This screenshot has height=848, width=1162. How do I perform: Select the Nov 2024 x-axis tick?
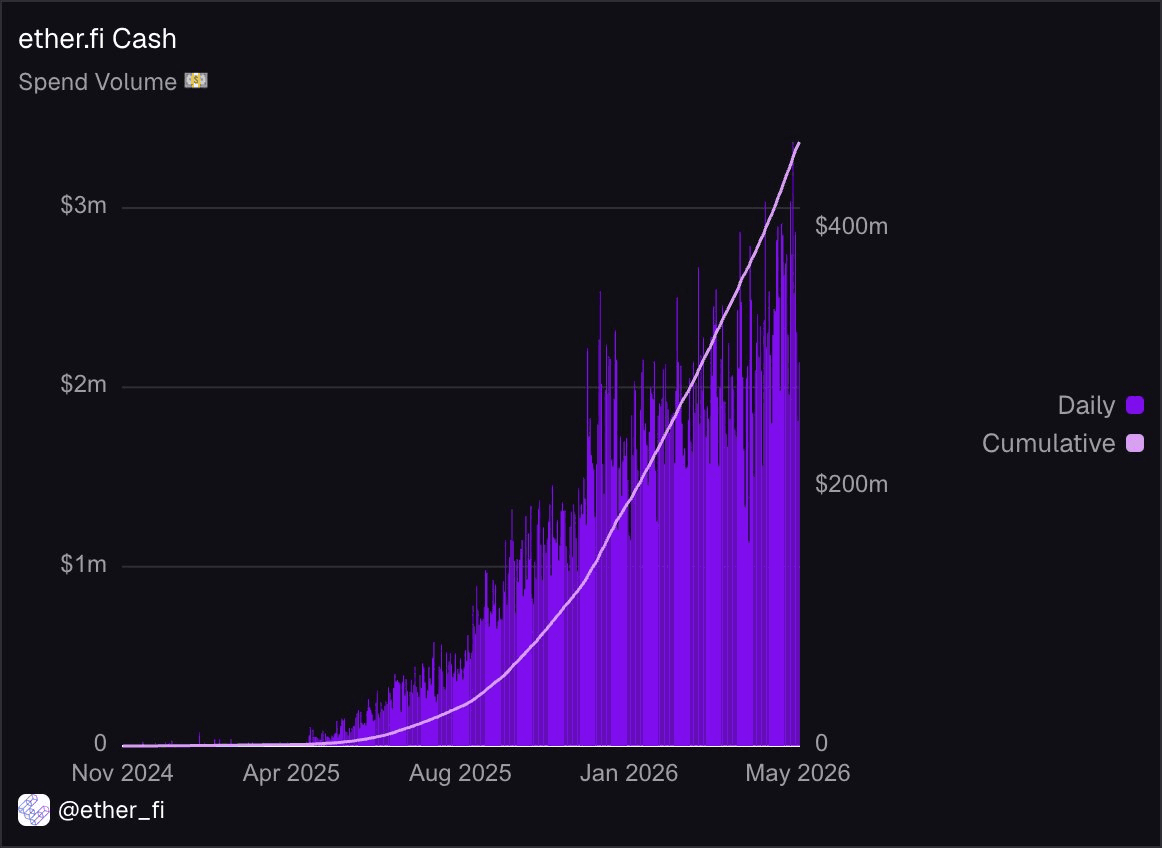(122, 773)
